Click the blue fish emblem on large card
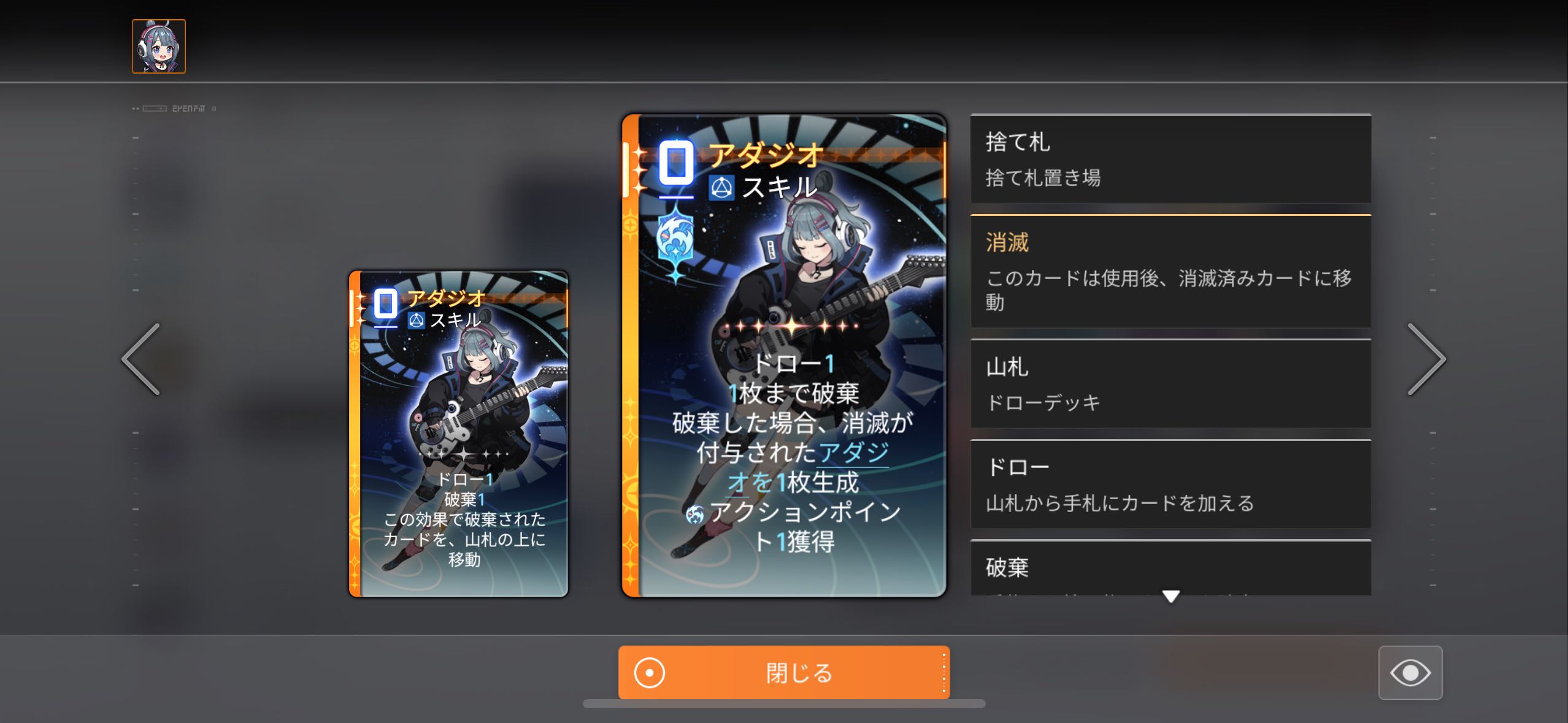The width and height of the screenshot is (1568, 723). tap(675, 240)
